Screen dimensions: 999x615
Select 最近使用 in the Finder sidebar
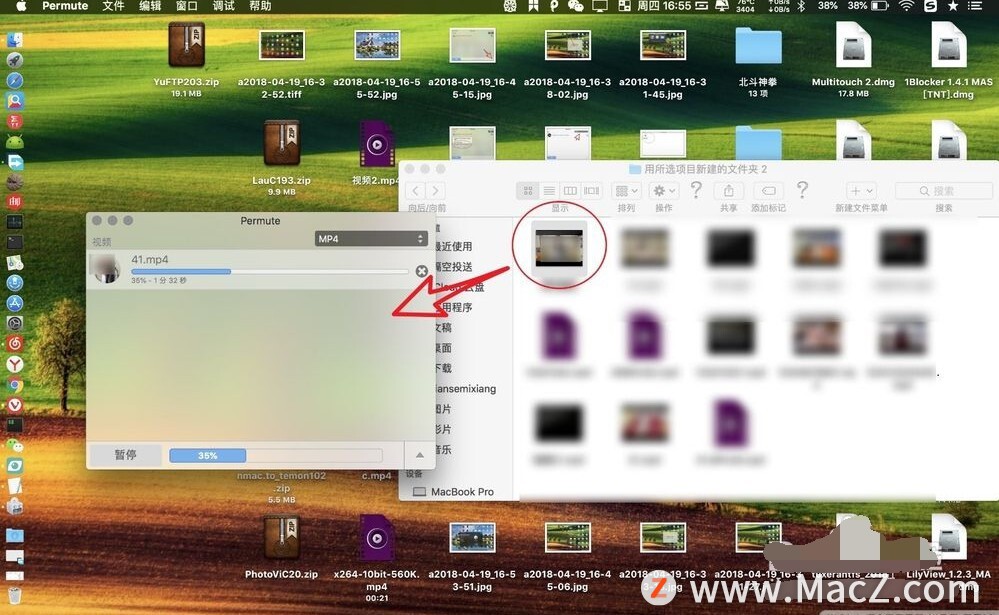tap(454, 247)
